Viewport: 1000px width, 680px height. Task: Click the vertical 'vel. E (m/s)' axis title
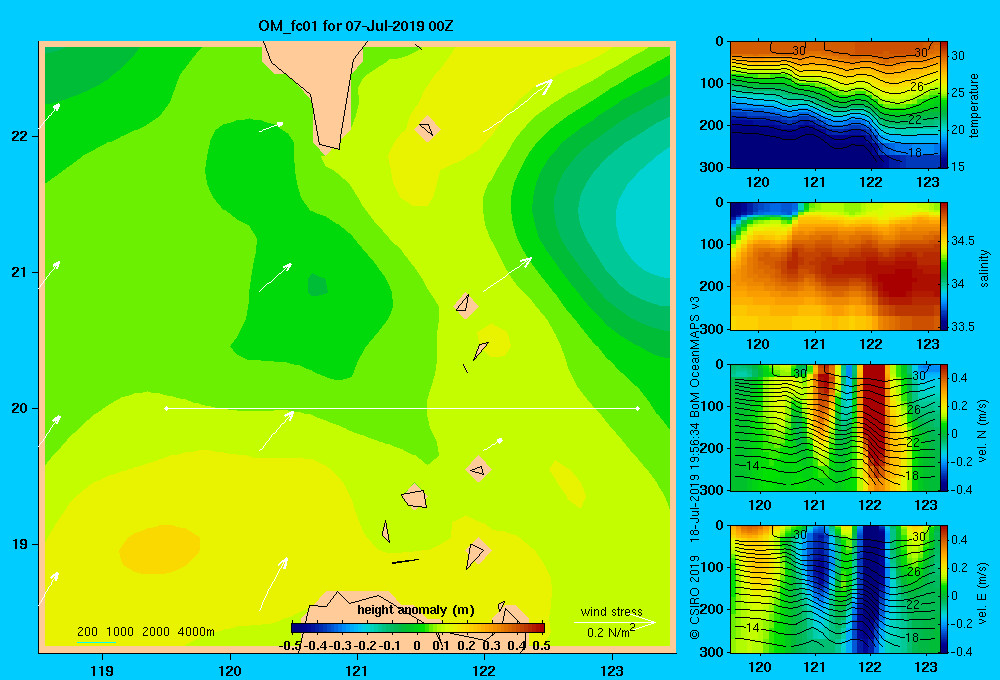coord(983,592)
